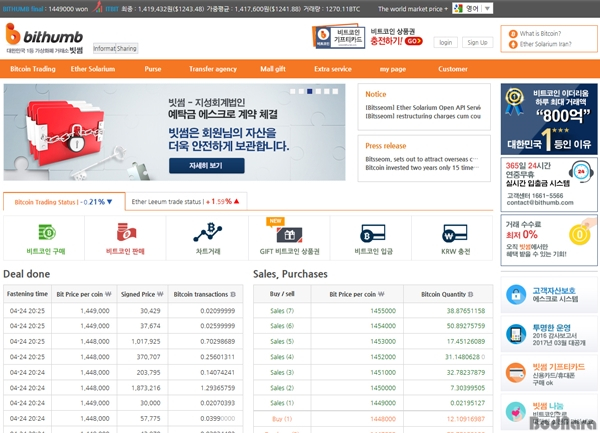
Task: Click the What is Bitcoin coin icon
Action: point(513,34)
